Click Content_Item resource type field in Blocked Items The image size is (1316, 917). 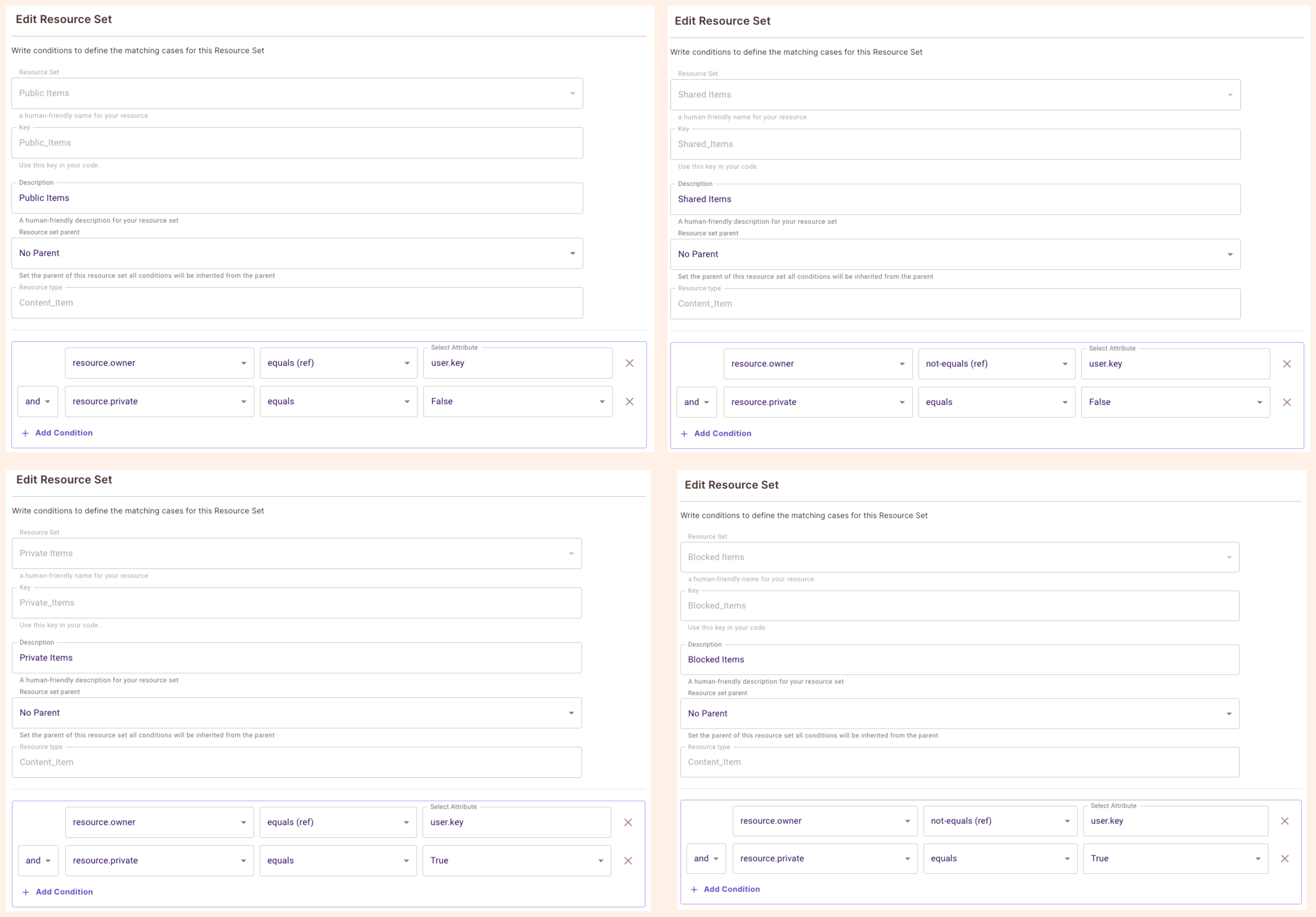tap(960, 762)
